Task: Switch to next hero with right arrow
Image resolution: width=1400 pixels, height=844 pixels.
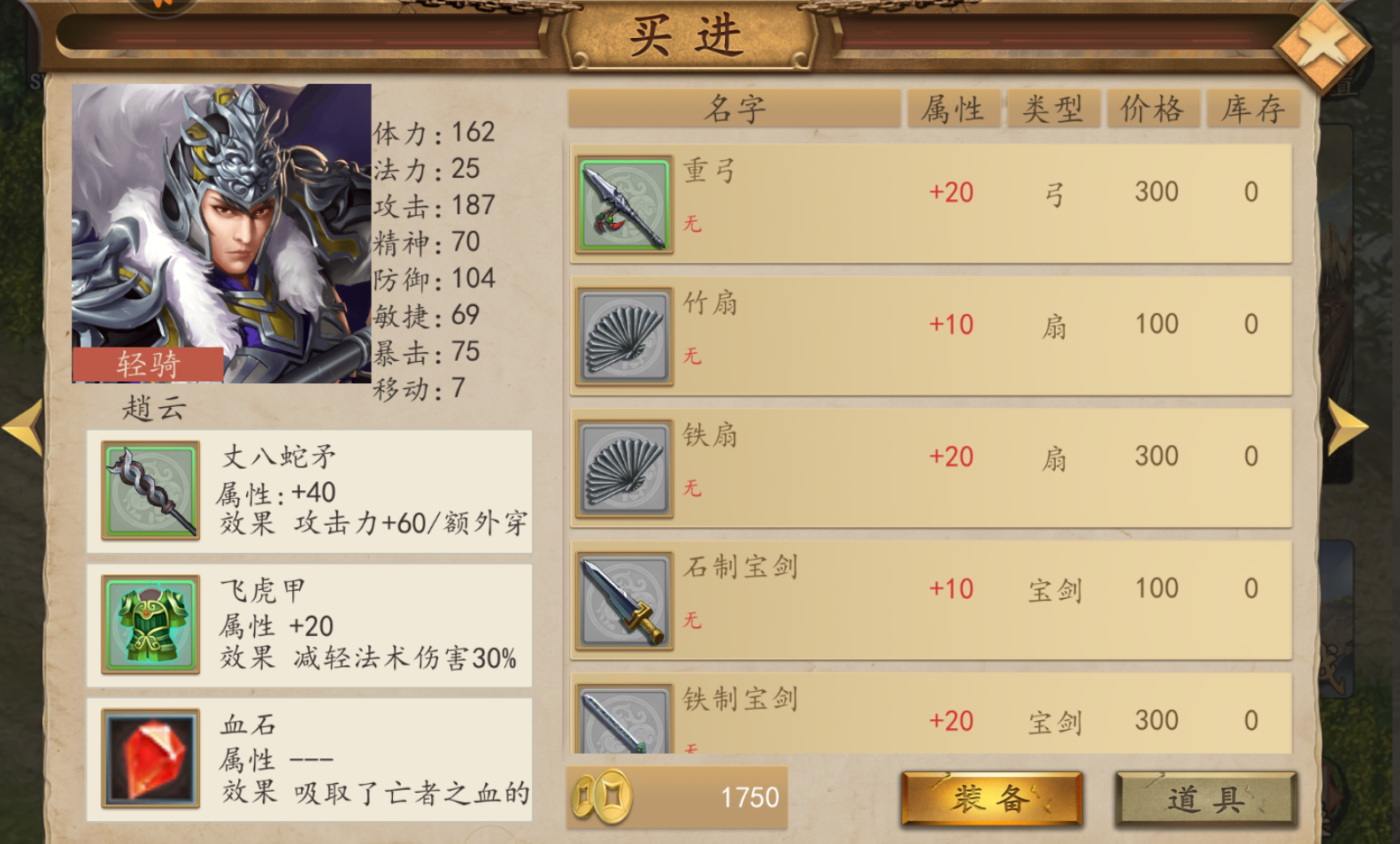Action: click(1347, 427)
